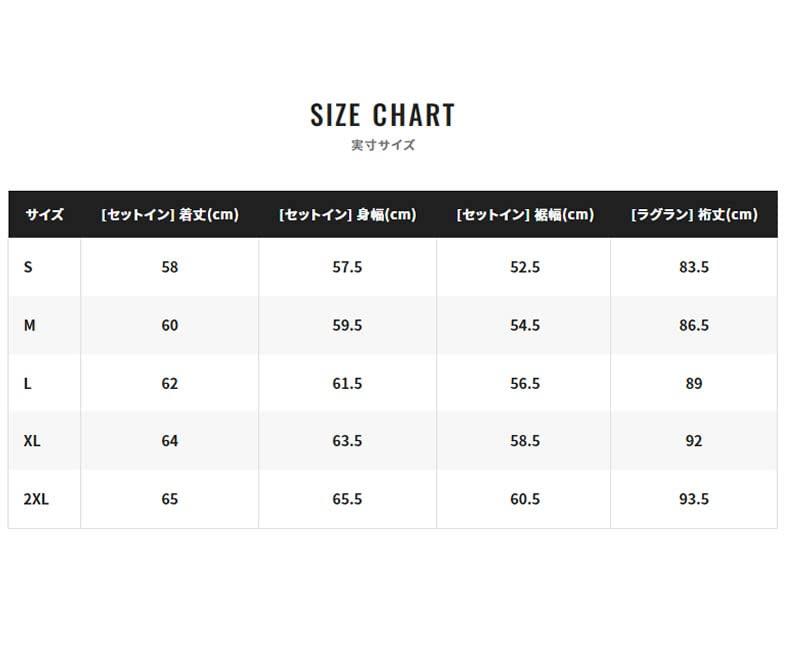Image resolution: width=787 pixels, height=650 pixels.
Task: Click the 83.5 value in the S row
Action: coord(694,268)
